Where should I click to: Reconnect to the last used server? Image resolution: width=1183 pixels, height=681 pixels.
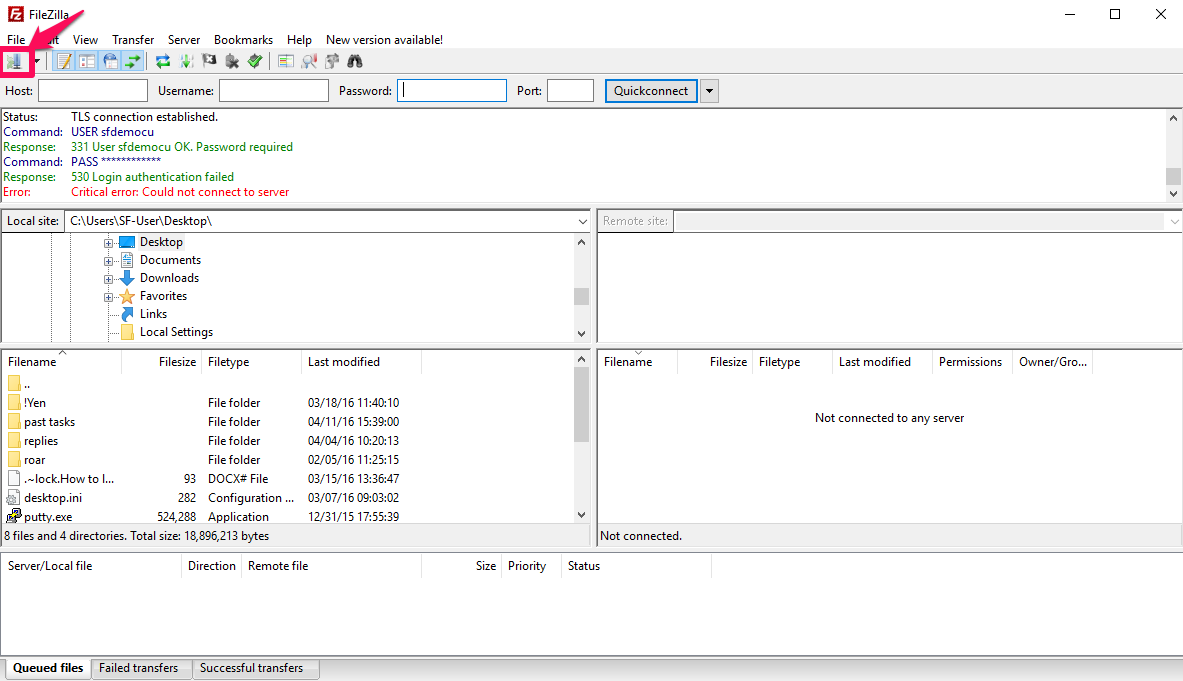tap(255, 61)
